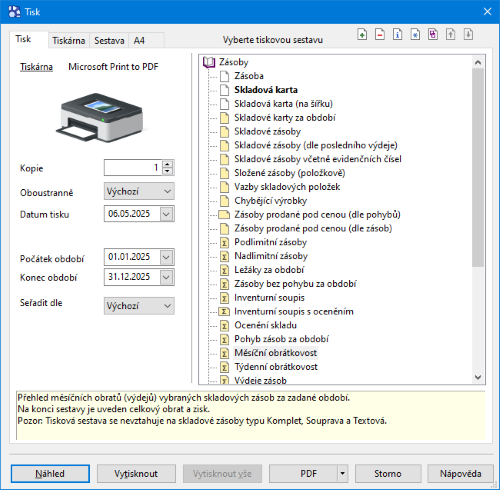This screenshot has width=500, height=490.
Task: Click the move report up arrow icon
Action: tap(450, 34)
